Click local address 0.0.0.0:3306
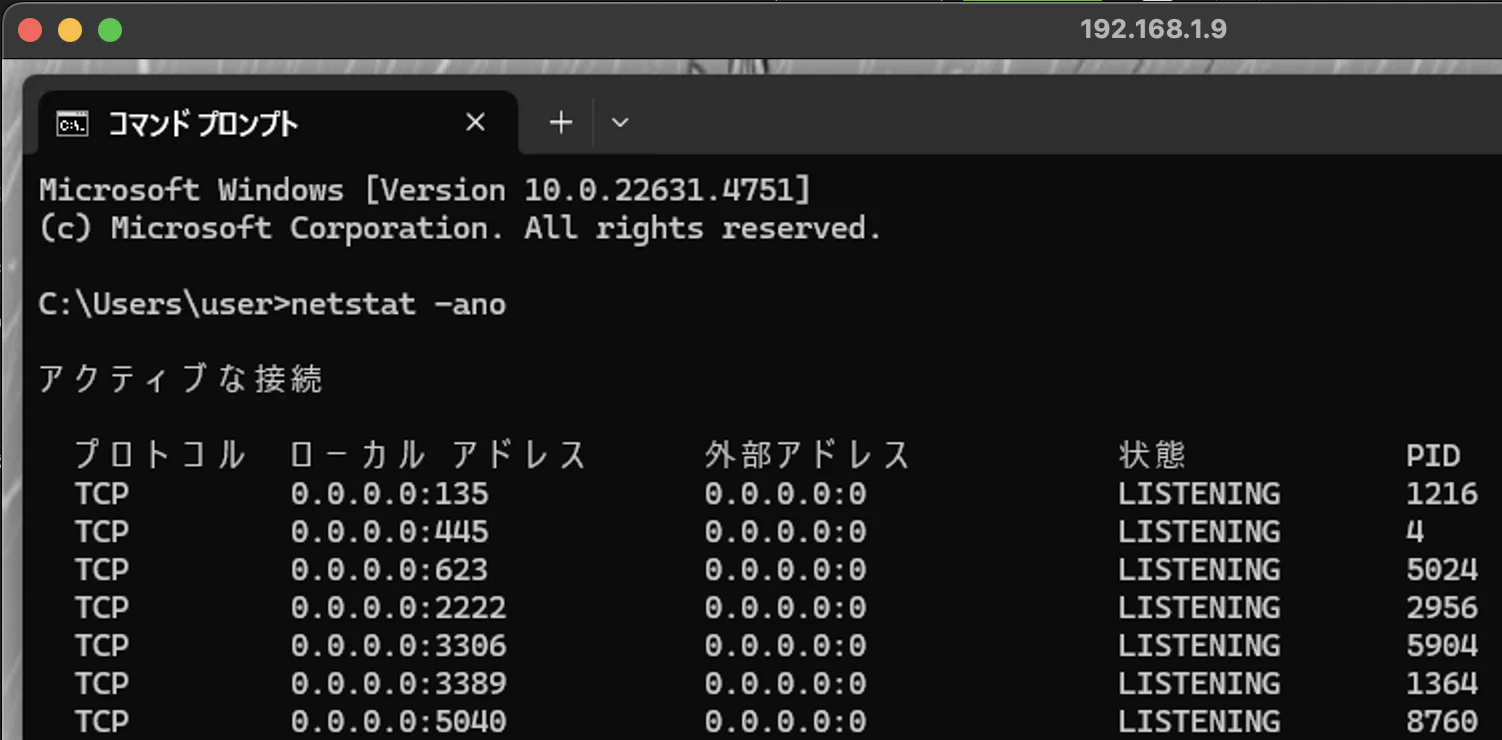1502x740 pixels. pos(399,646)
